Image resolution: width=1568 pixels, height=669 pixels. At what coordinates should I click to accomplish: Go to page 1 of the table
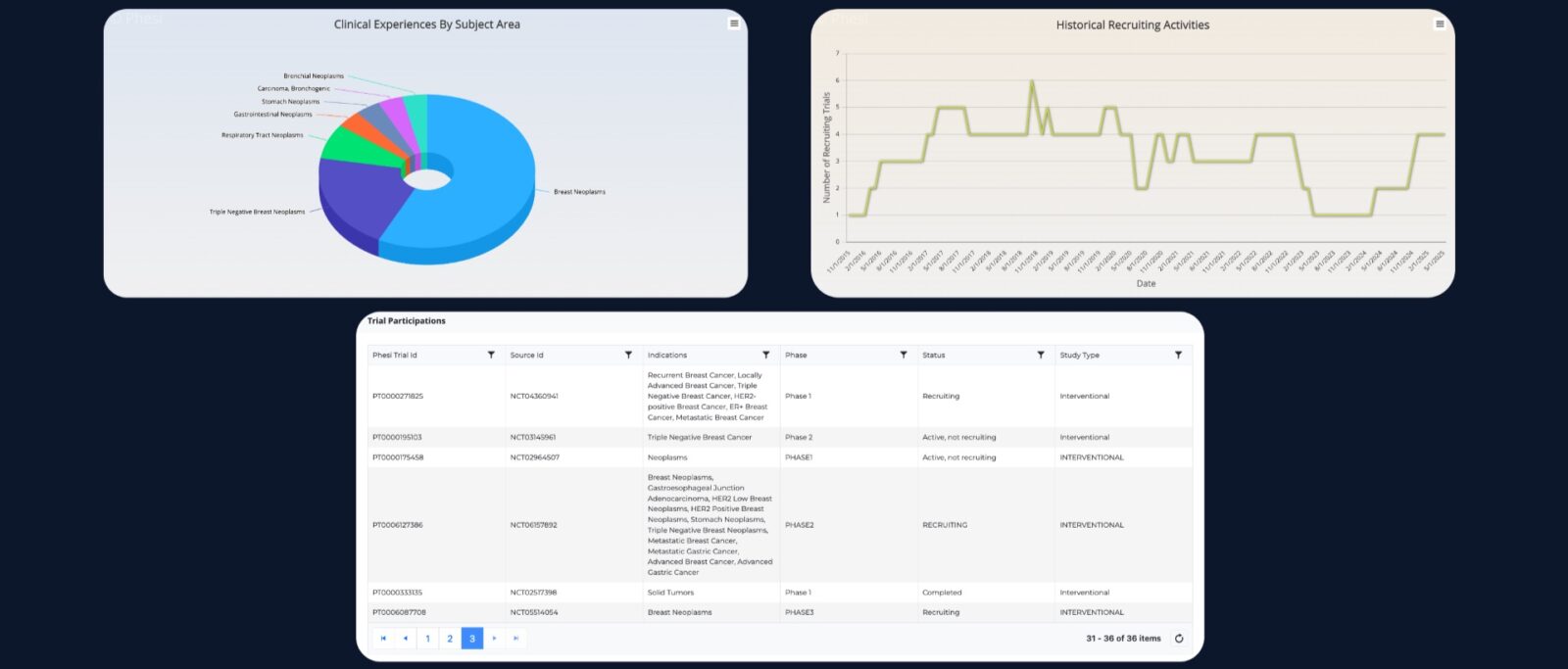[x=427, y=639]
